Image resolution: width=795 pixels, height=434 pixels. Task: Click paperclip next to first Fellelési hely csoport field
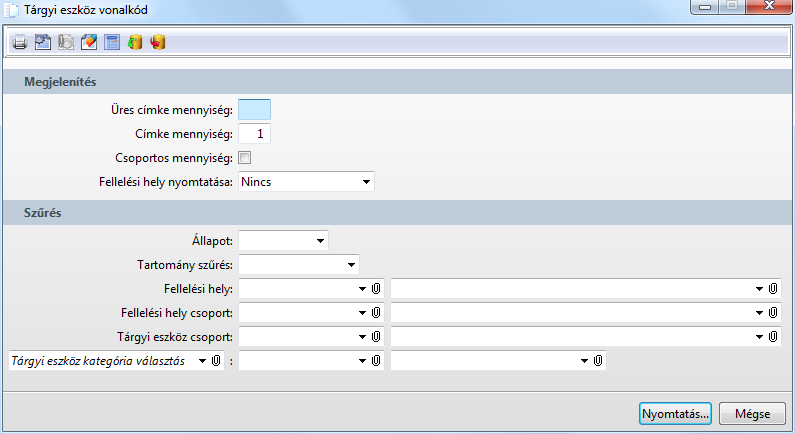click(376, 312)
